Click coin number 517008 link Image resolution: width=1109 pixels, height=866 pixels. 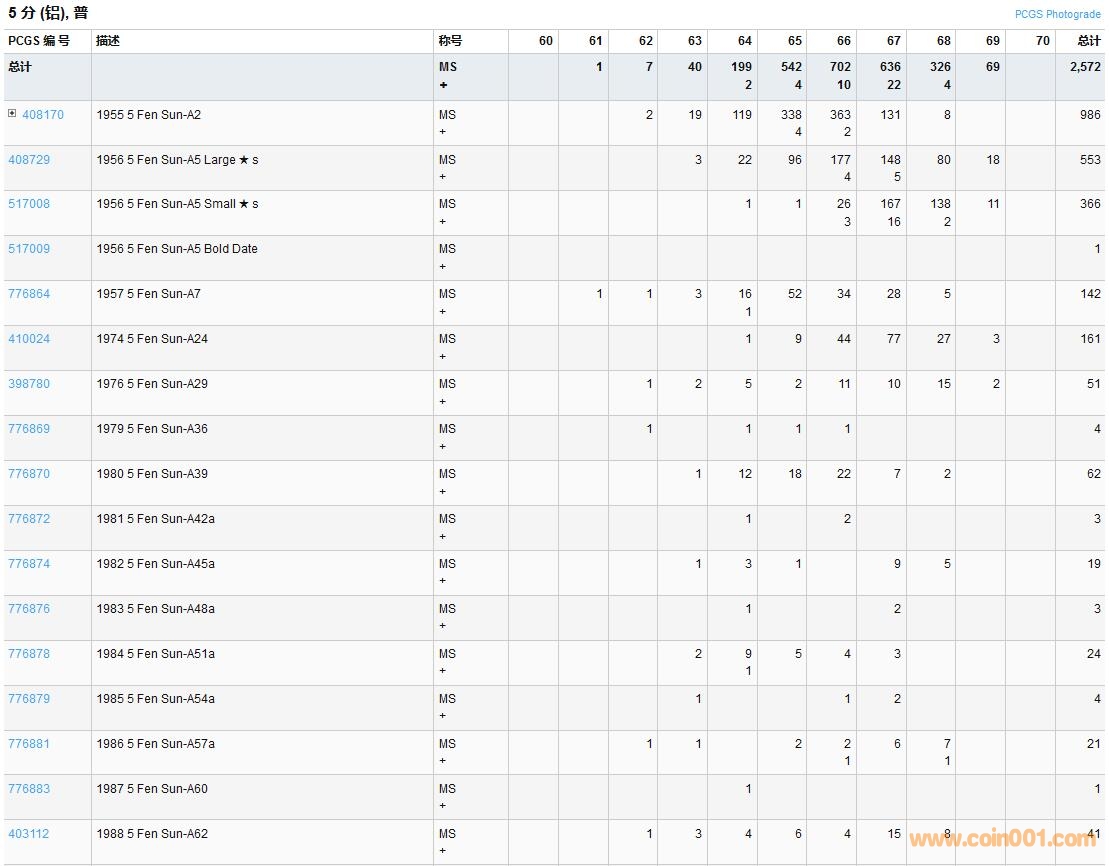coord(29,204)
